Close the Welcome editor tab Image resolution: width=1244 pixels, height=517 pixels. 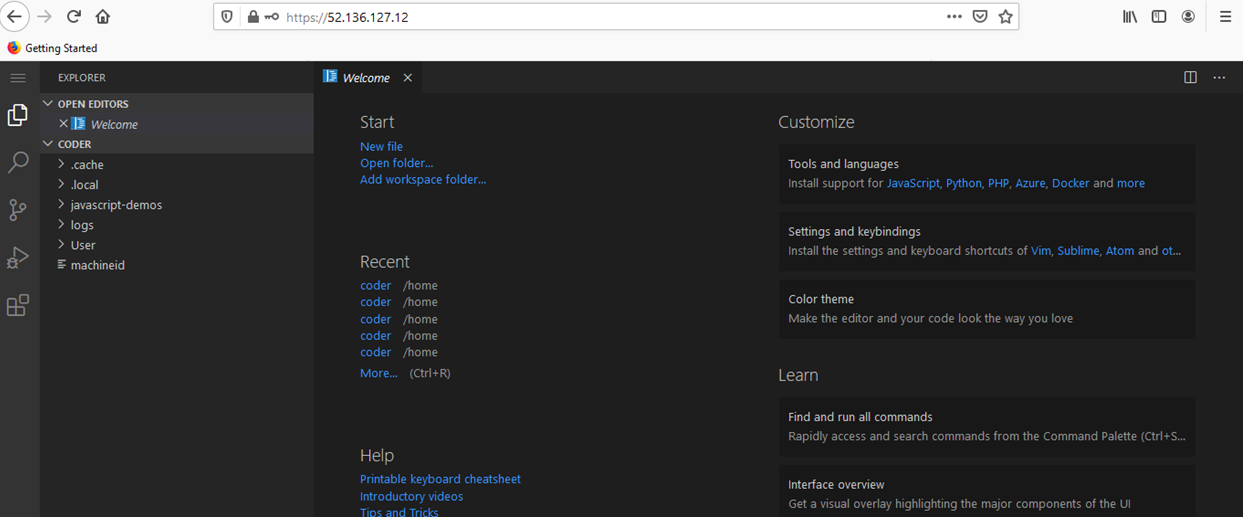point(407,78)
